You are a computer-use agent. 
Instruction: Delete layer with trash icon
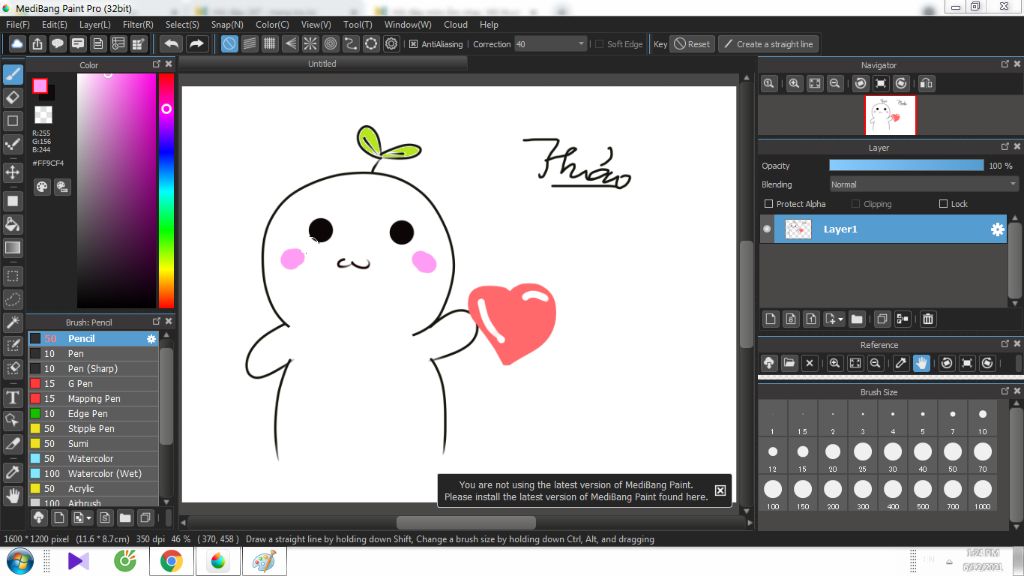928,319
